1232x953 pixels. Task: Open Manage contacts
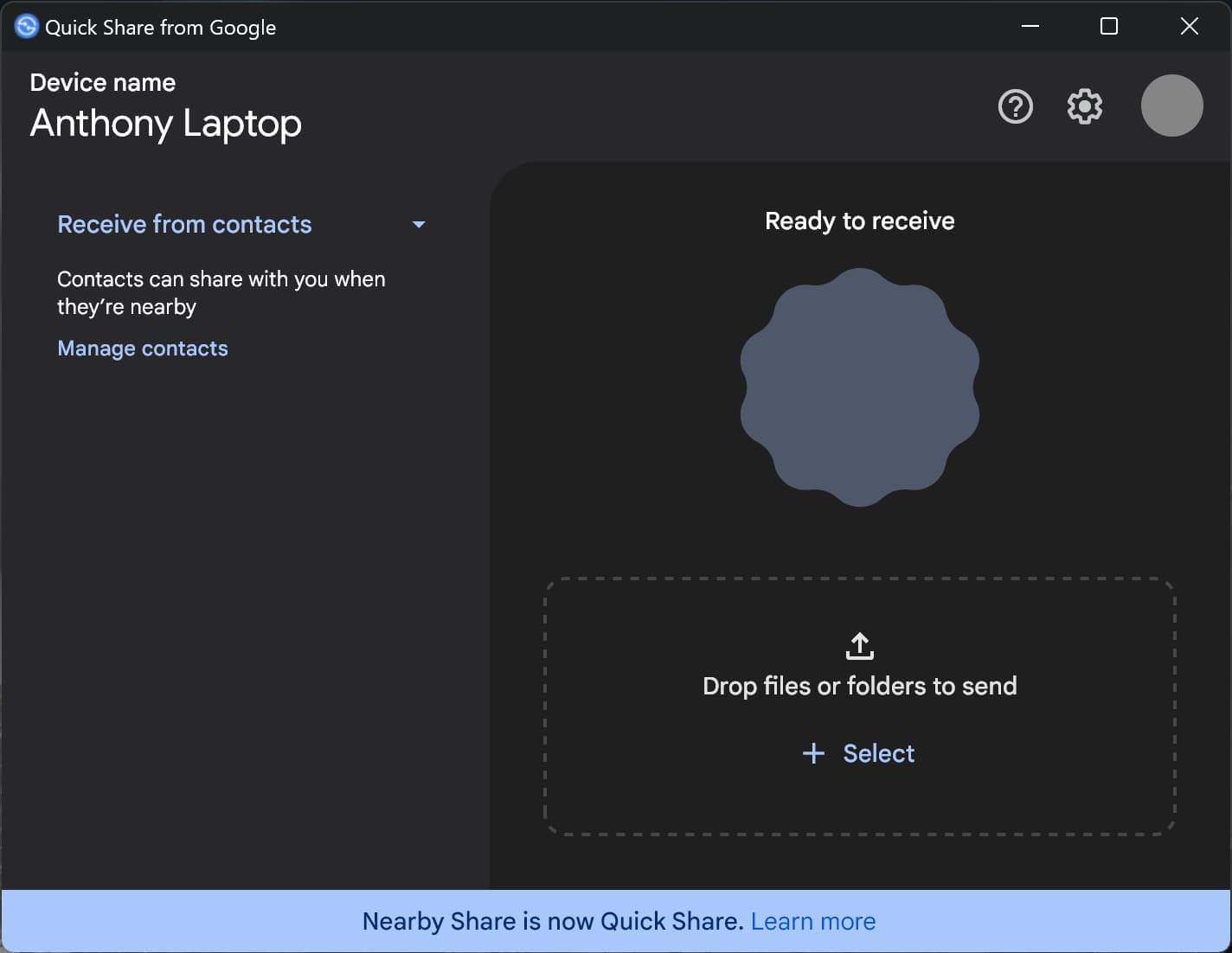[x=142, y=348]
